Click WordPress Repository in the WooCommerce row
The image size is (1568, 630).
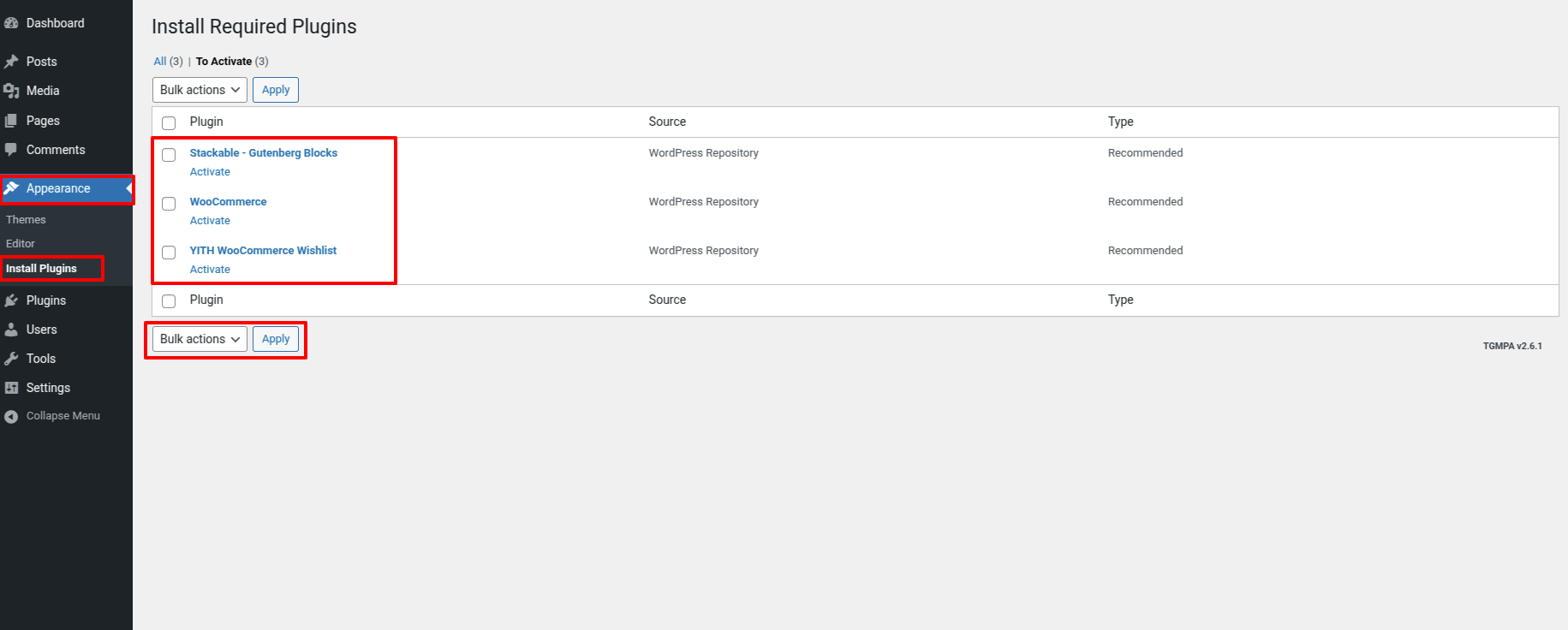tap(703, 202)
